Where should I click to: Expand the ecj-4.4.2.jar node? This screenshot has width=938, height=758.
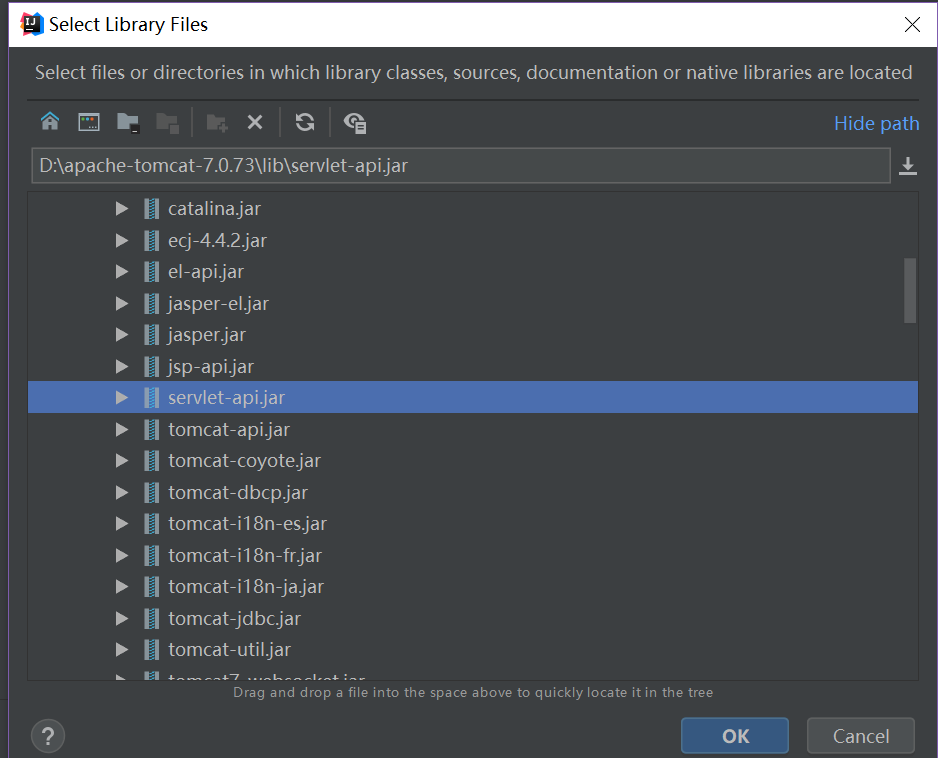[122, 241]
